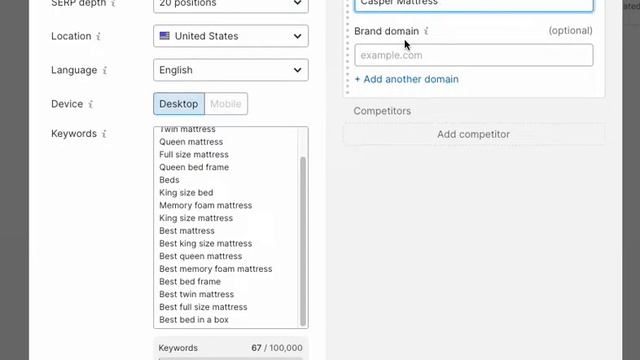640x360 pixels.
Task: Open the Location dropdown showing United States
Action: pyautogui.click(x=231, y=36)
